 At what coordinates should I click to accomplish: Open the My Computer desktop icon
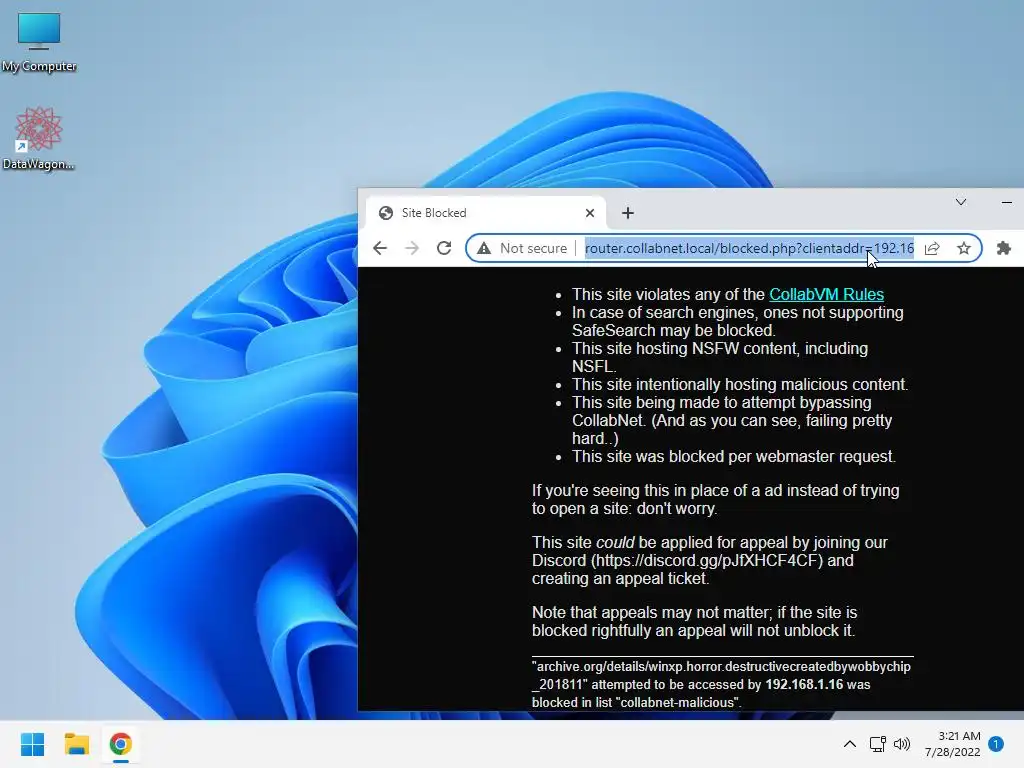[x=39, y=42]
